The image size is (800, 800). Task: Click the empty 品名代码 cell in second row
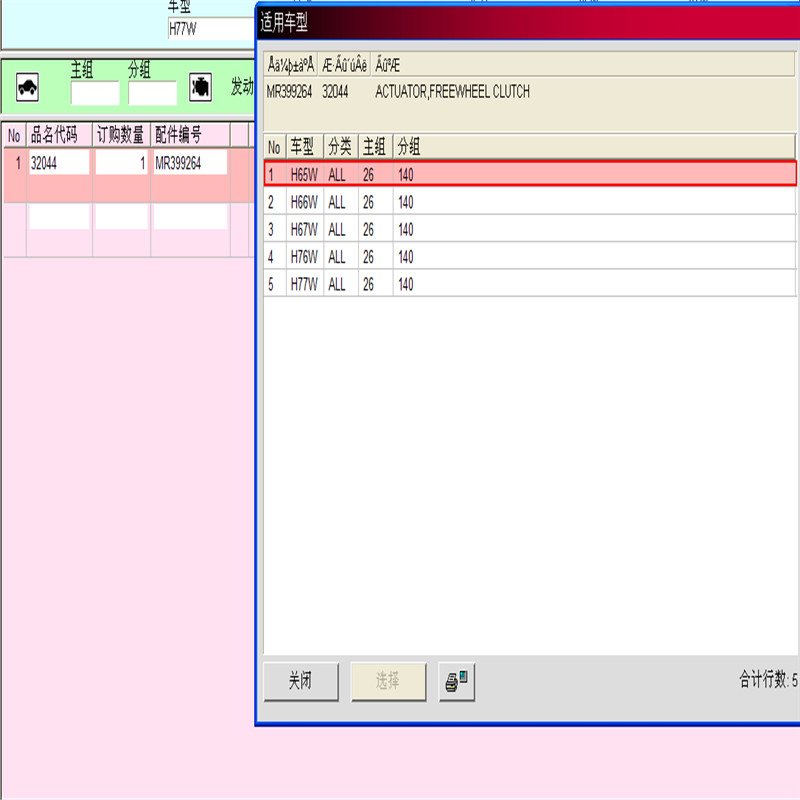59,216
